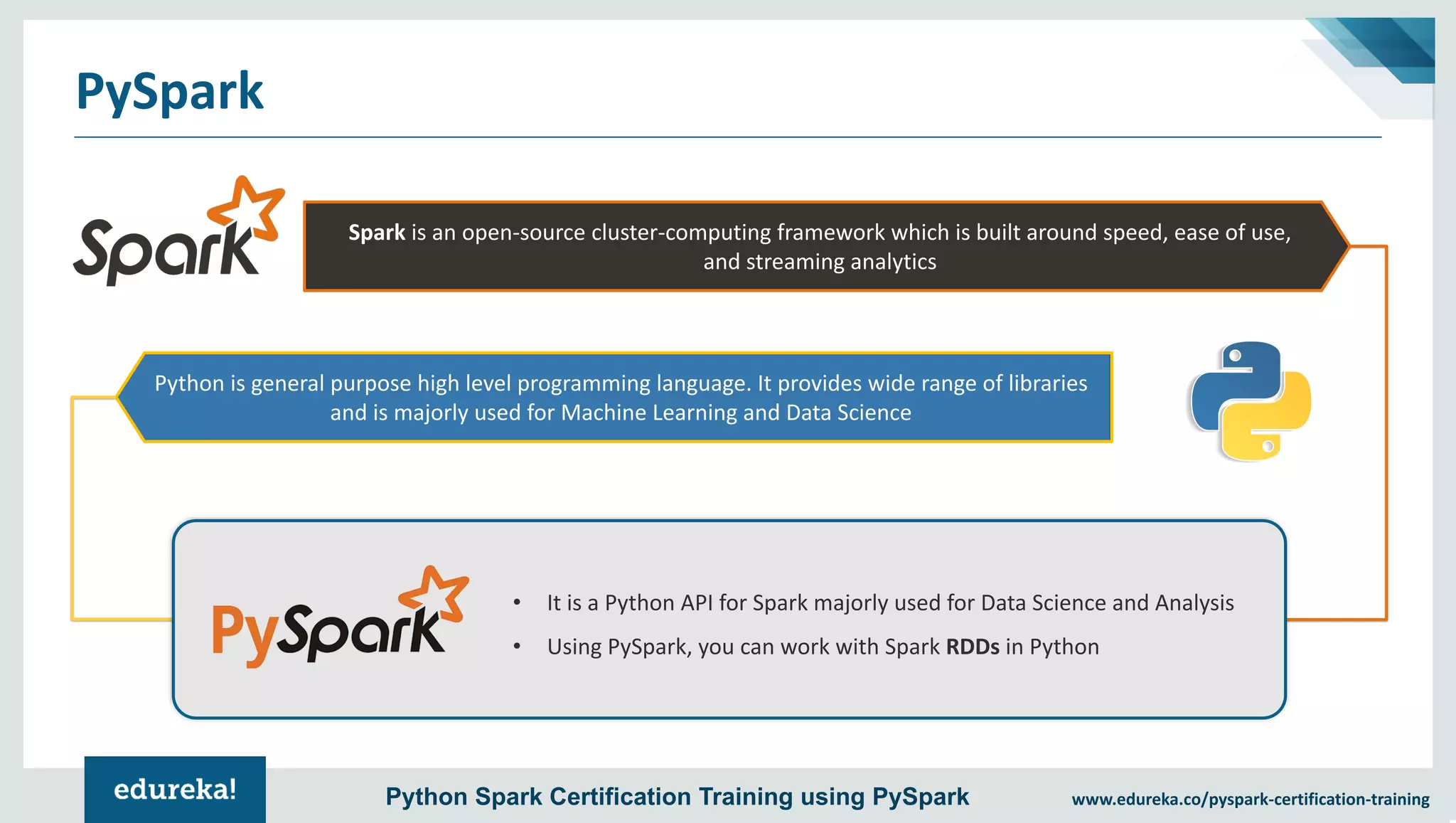Click 'Using PySpark, you can work' bullet
This screenshot has width=1456, height=823.
[823, 647]
